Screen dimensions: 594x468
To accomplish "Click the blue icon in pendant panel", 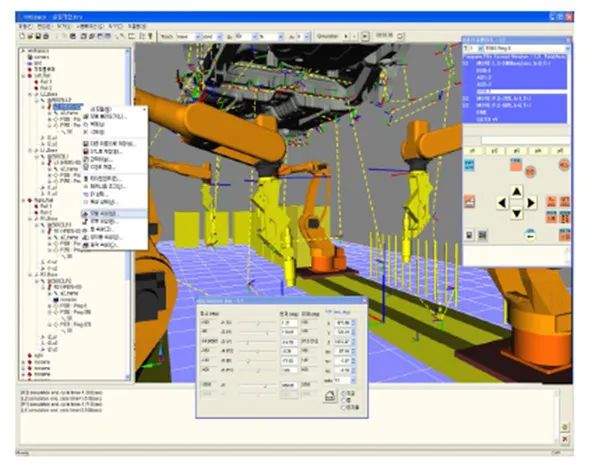I will (469, 165).
